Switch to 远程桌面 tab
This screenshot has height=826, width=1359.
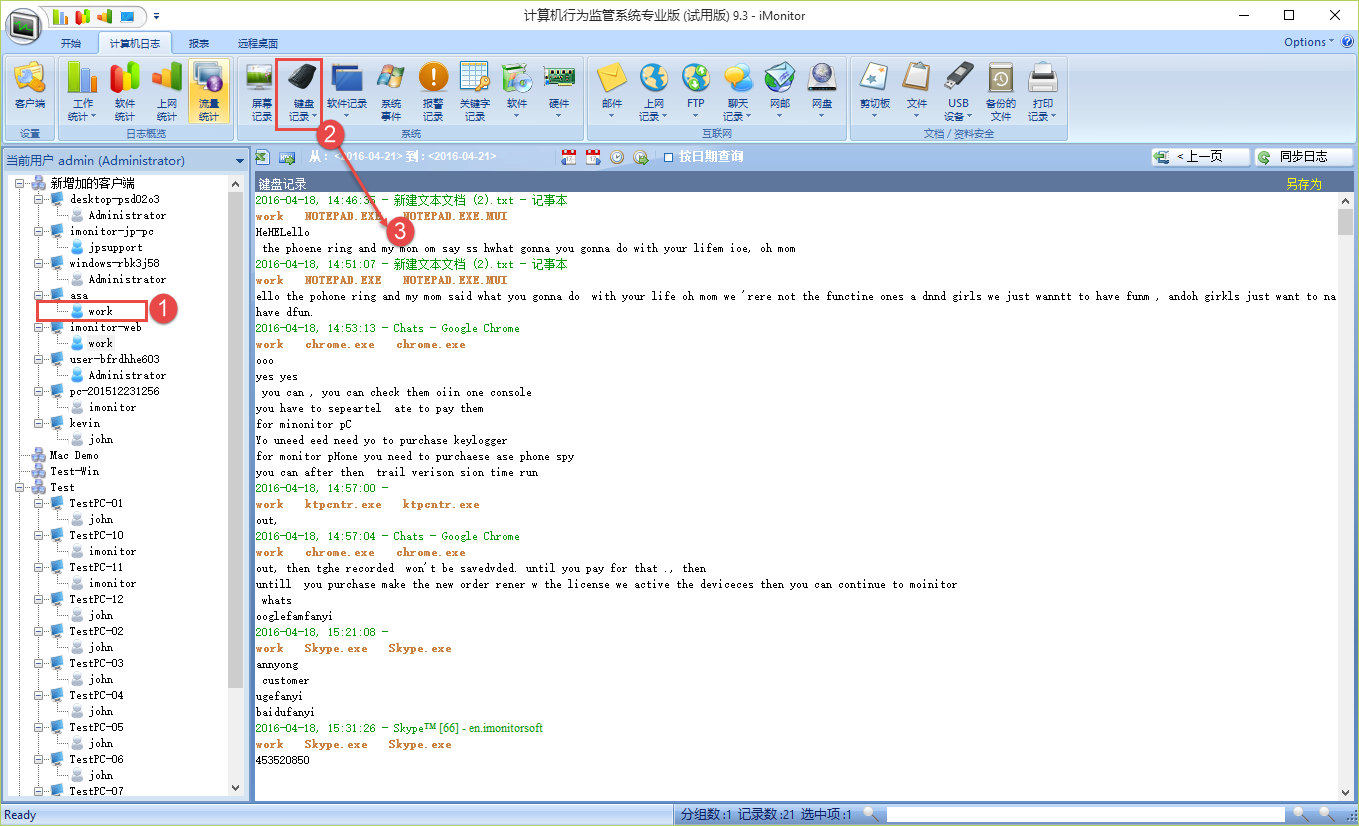[x=258, y=43]
